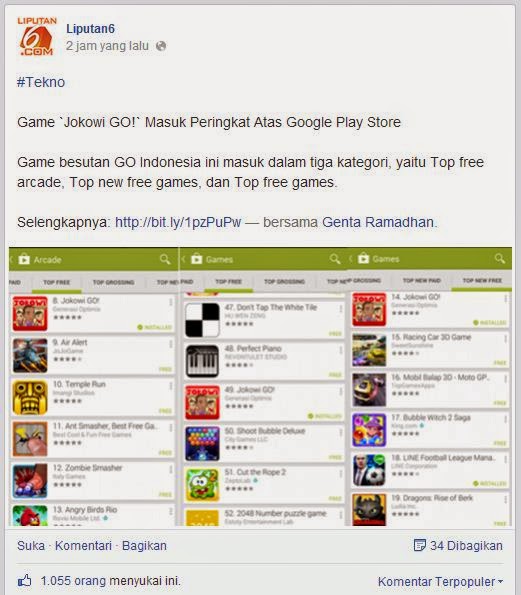The image size is (521, 595).
Task: Open Genta Ramadhan's tagged profile
Action: click(x=378, y=222)
